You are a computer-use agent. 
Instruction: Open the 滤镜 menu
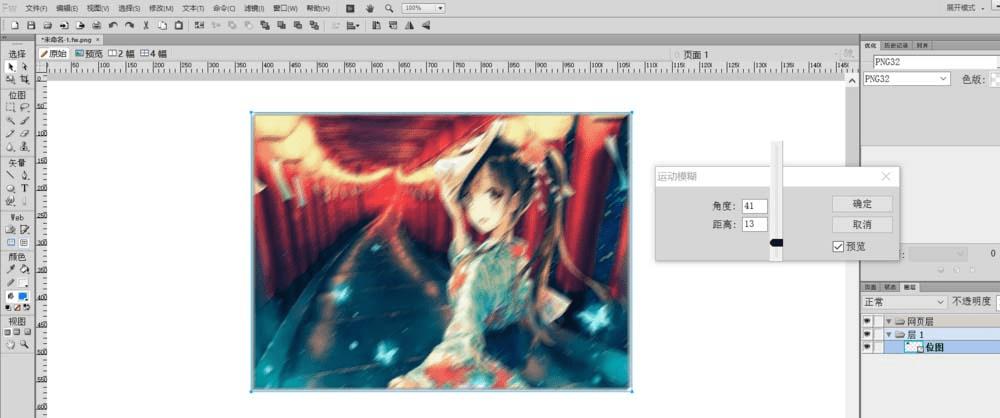tap(254, 8)
